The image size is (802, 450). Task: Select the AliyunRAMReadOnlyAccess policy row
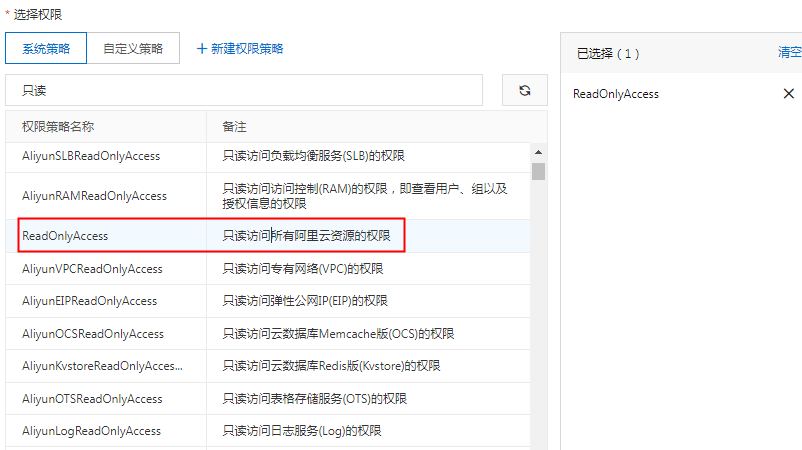point(268,196)
